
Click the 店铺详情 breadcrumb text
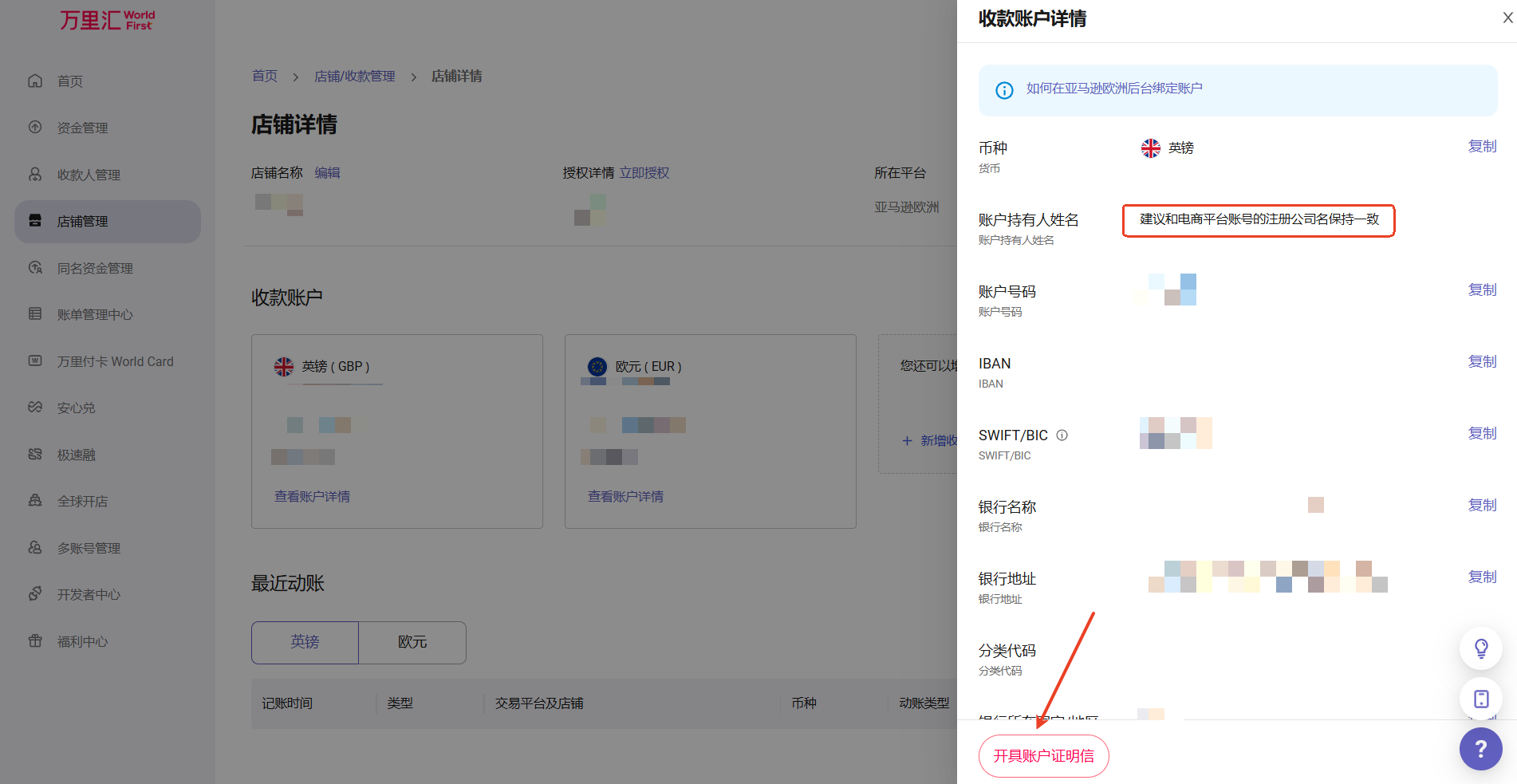point(457,76)
